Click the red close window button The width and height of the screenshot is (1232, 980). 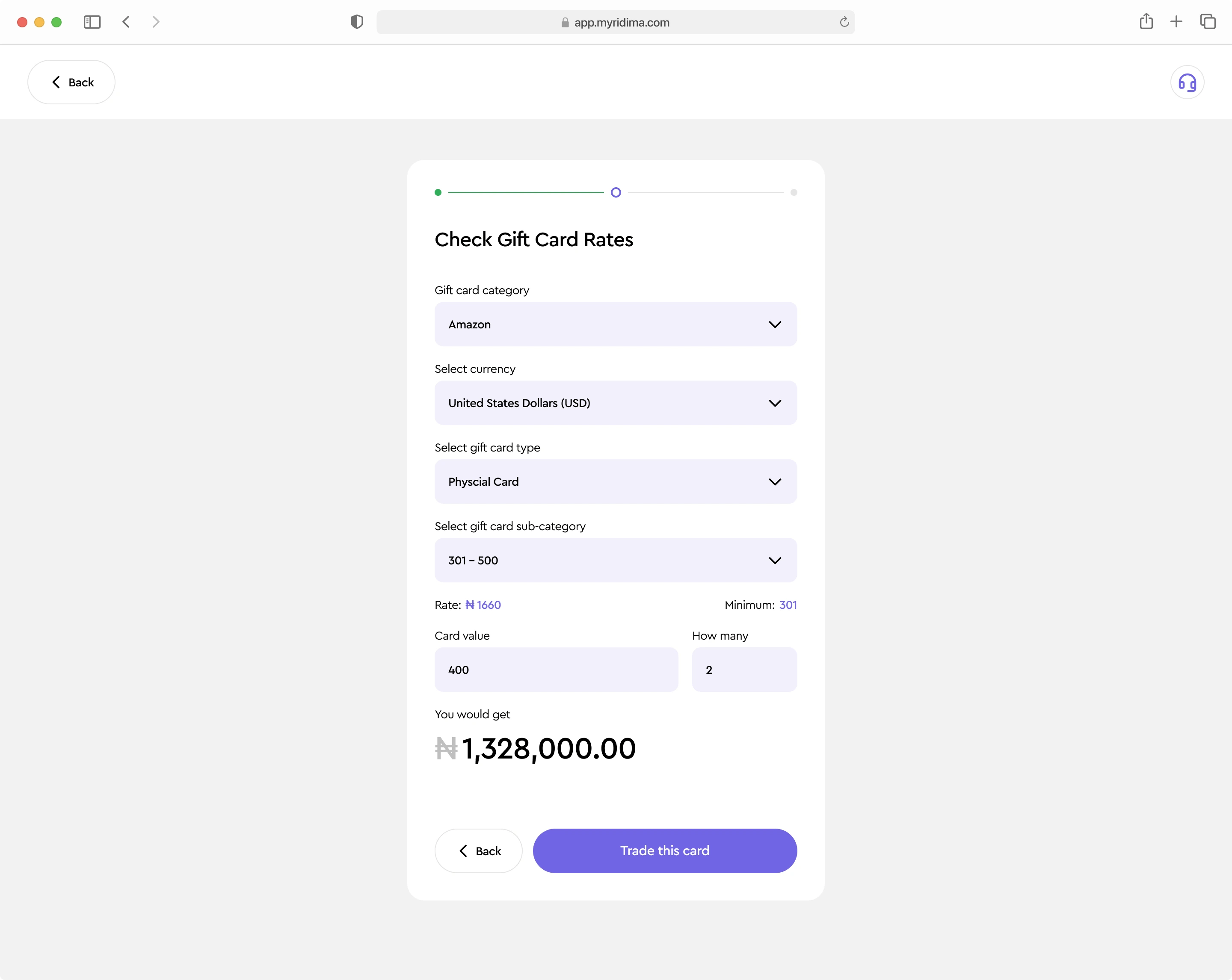(22, 22)
